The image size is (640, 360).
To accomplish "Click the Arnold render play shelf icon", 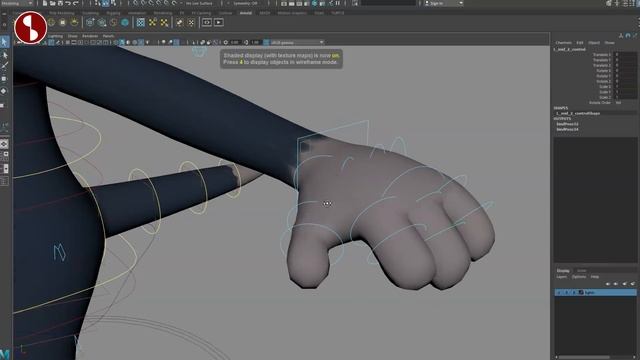I will click(x=219, y=22).
